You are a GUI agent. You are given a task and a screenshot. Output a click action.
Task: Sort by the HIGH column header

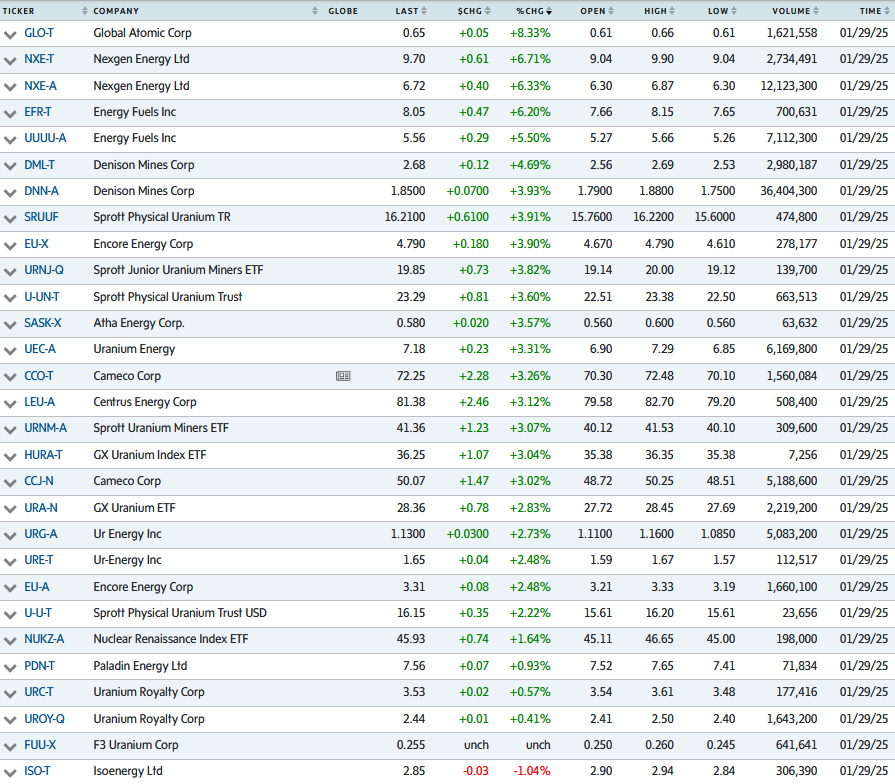pos(659,11)
